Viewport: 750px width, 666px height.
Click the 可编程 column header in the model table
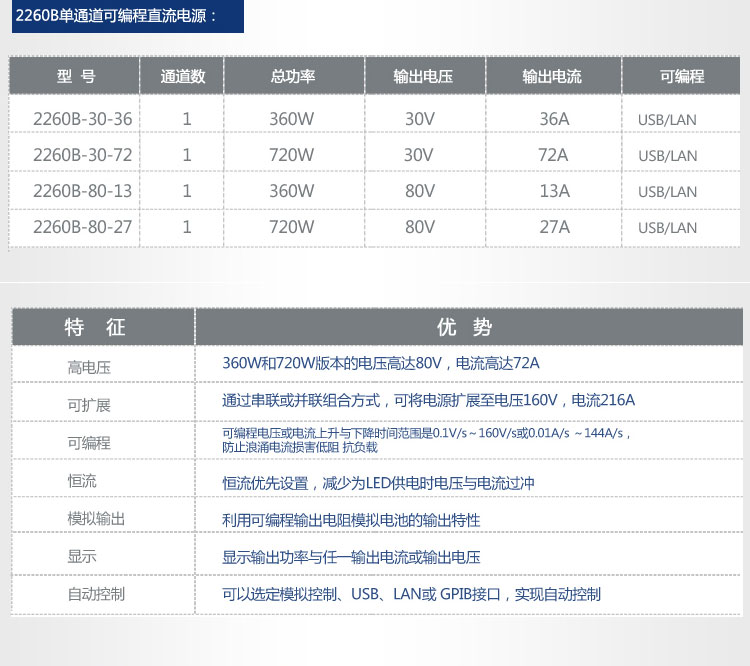click(x=682, y=76)
